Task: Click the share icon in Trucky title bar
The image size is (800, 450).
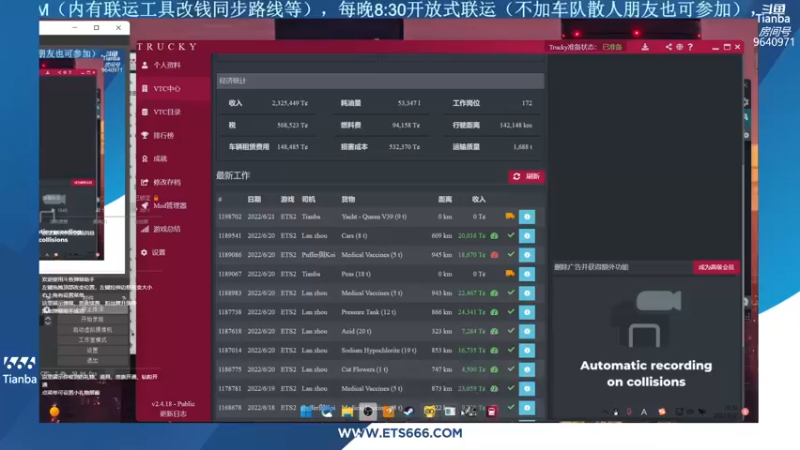Action: pos(668,47)
